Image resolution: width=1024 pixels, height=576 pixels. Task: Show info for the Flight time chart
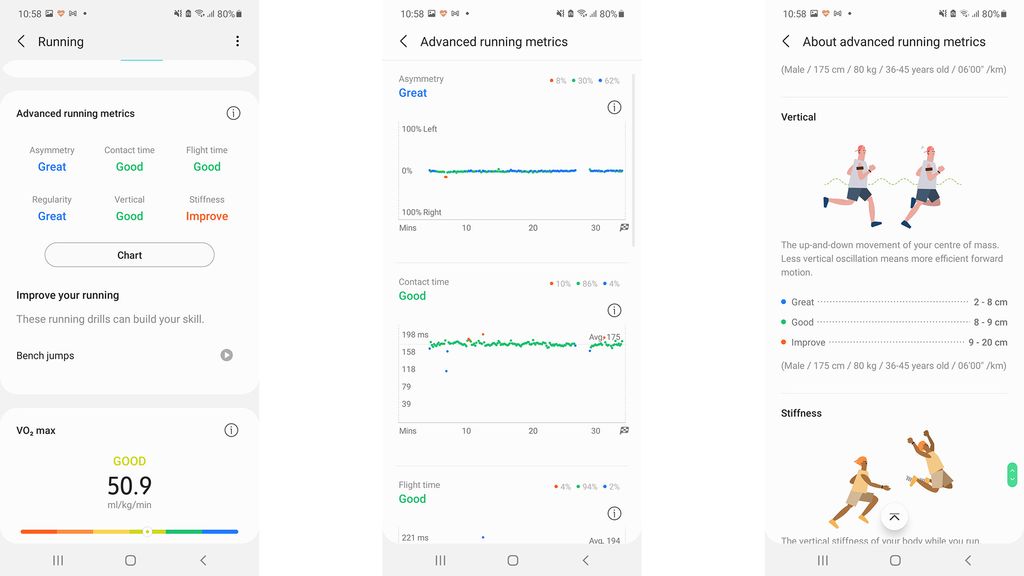614,514
